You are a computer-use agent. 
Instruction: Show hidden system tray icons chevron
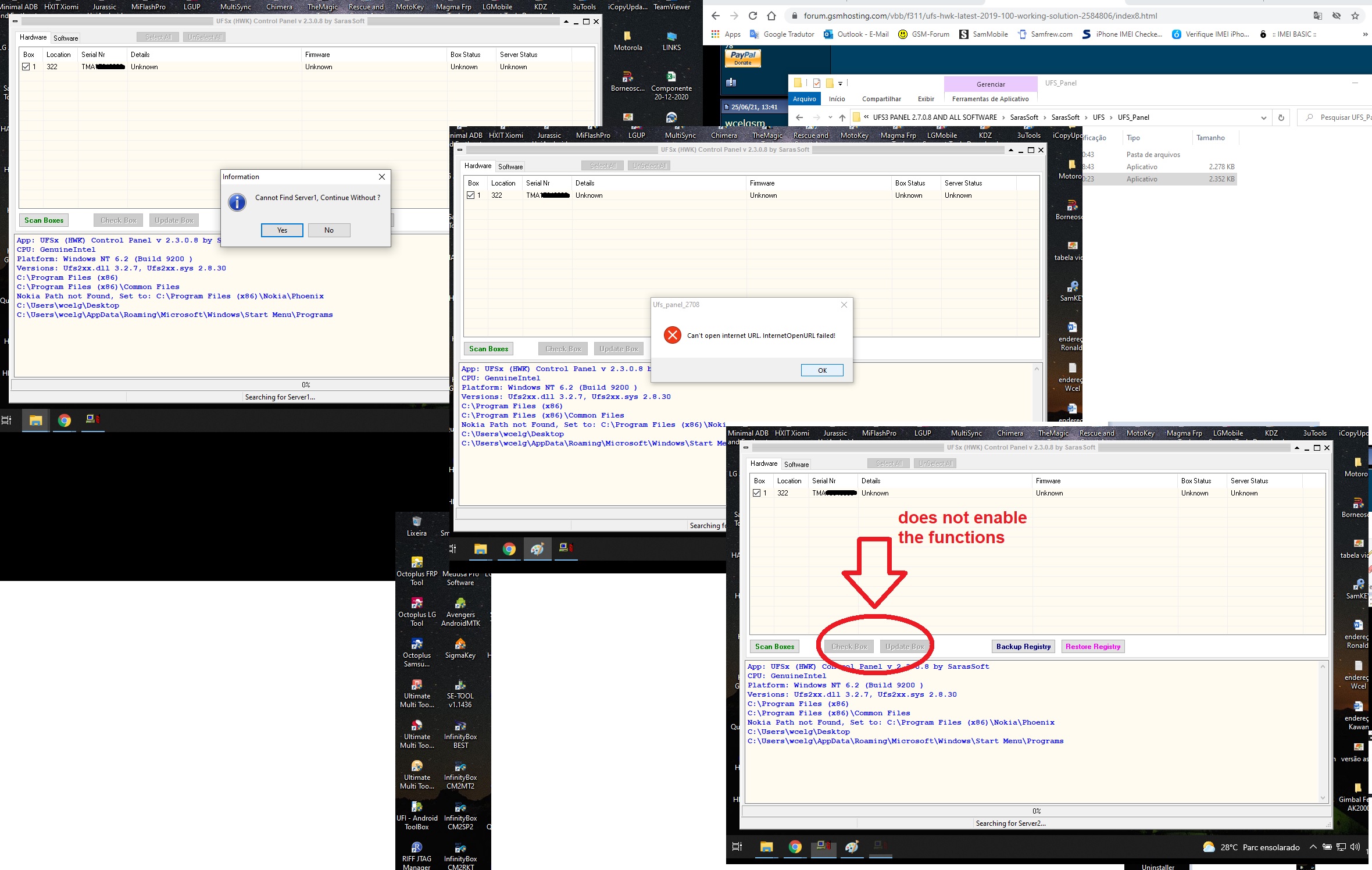tap(1313, 847)
